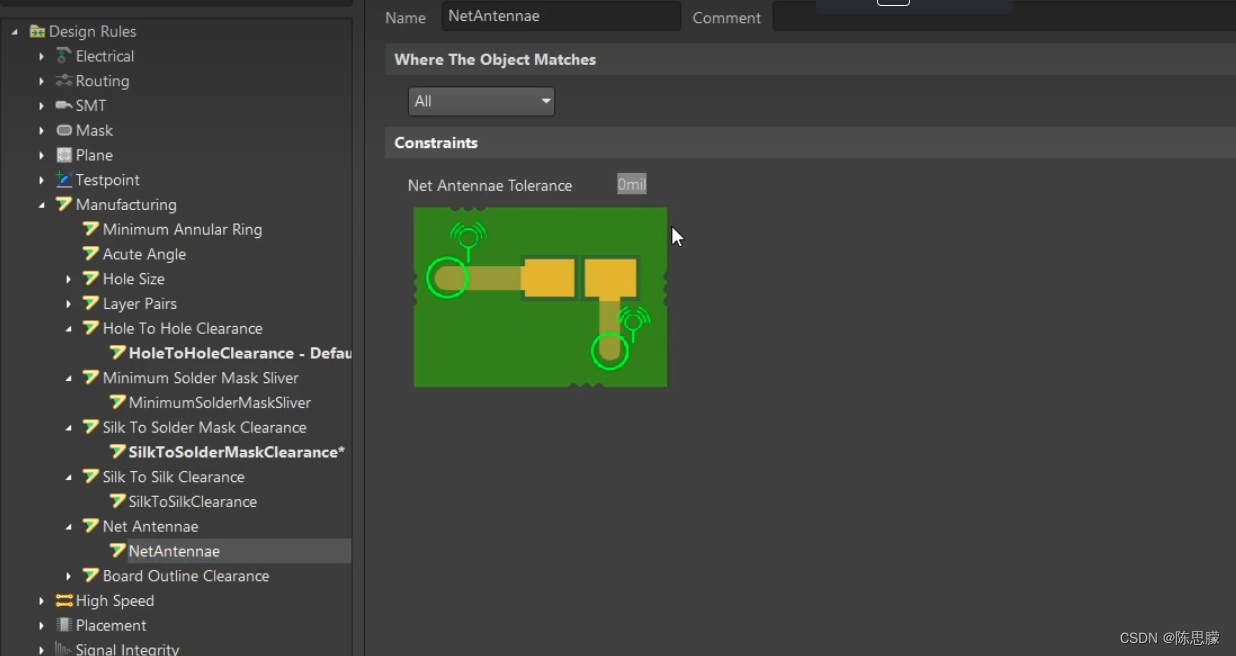Click the Electrical category icon
1236x656 pixels.
click(x=64, y=56)
